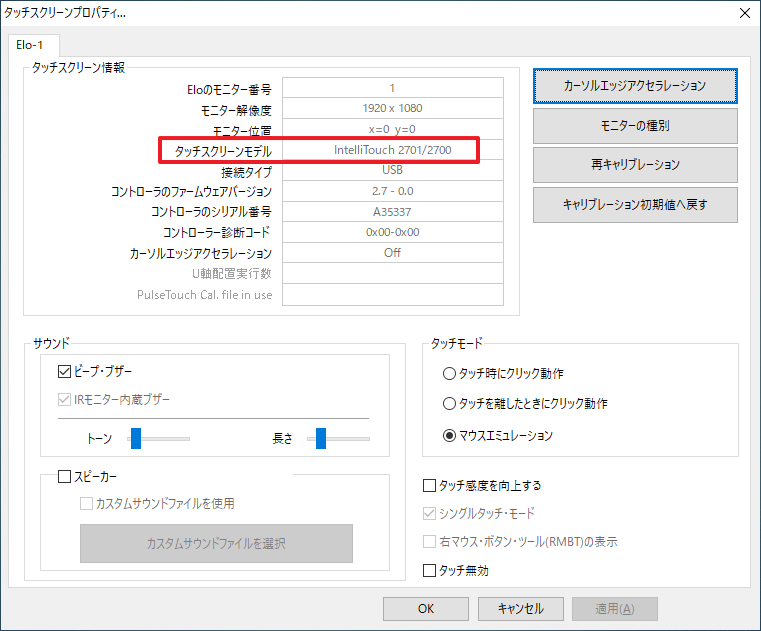This screenshot has height=631, width=761.
Task: Select タッチを離したときにクリック動作 radio option
Action: click(448, 404)
